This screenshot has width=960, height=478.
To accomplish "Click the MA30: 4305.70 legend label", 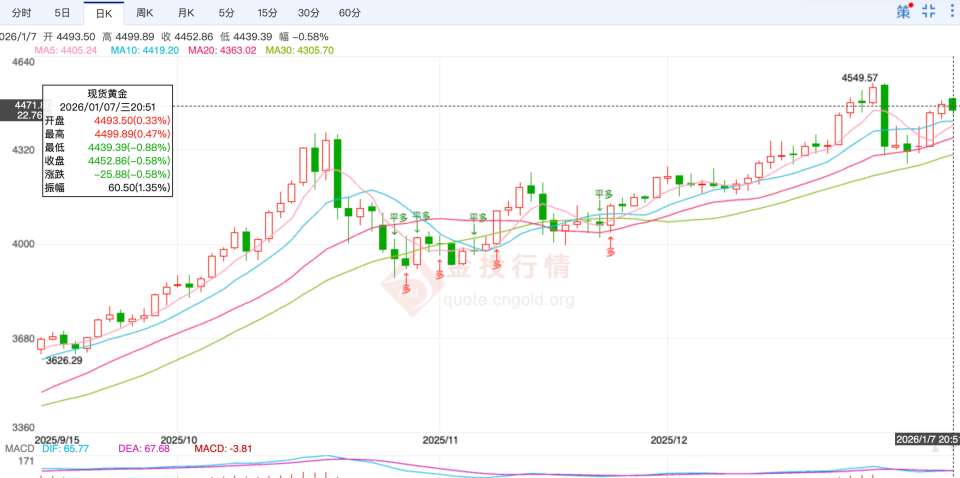I will pos(299,50).
